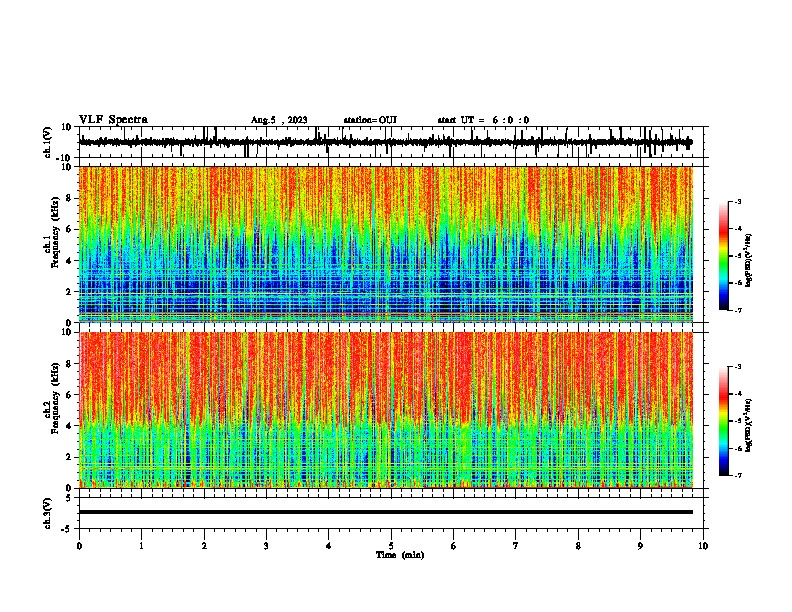Click the '2' kHz tick on ch.1 spectrogram
The height and width of the screenshot is (612, 792).
70,291
